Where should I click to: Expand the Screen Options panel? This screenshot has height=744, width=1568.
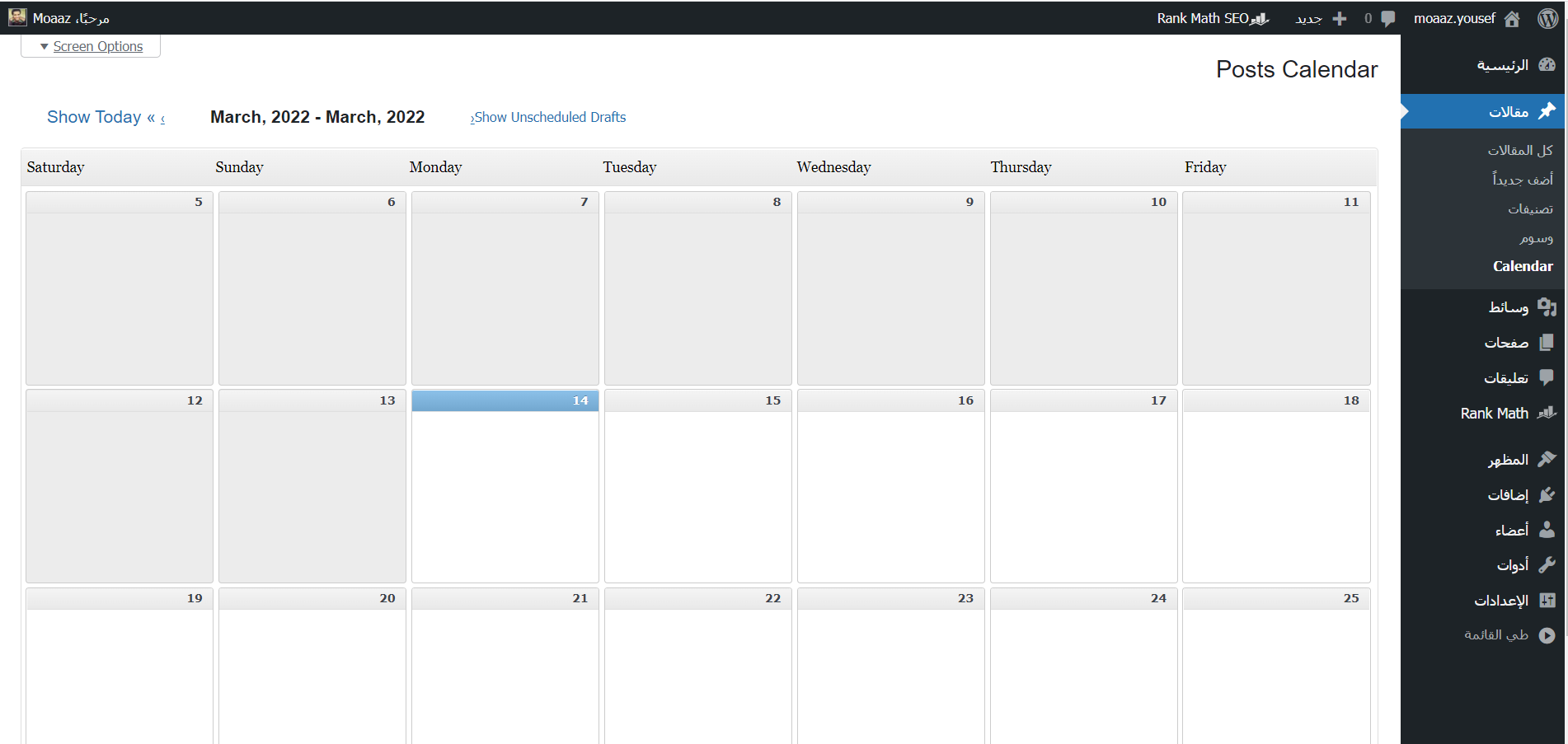pos(91,46)
